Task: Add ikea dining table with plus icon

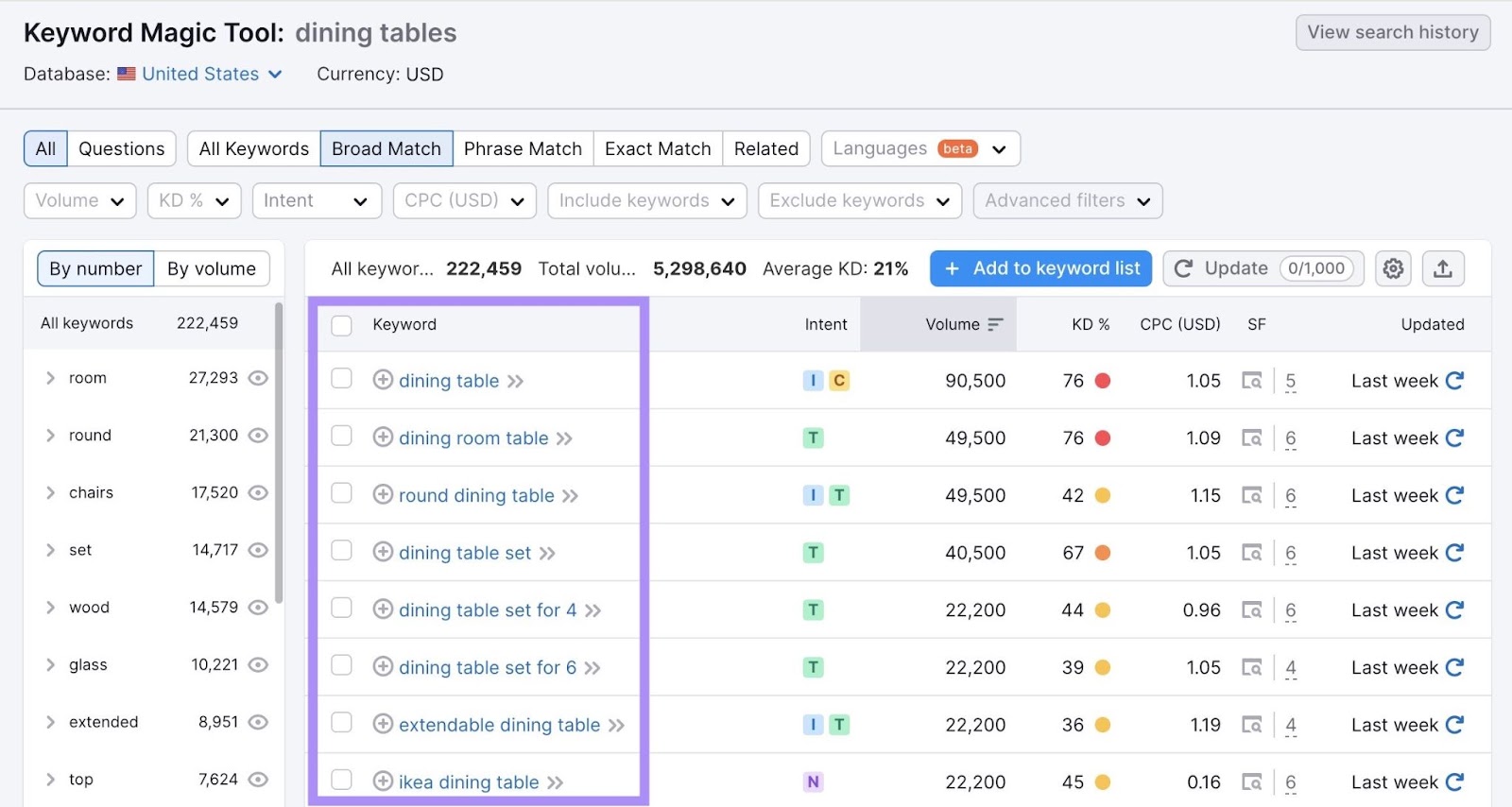Action: coord(383,781)
